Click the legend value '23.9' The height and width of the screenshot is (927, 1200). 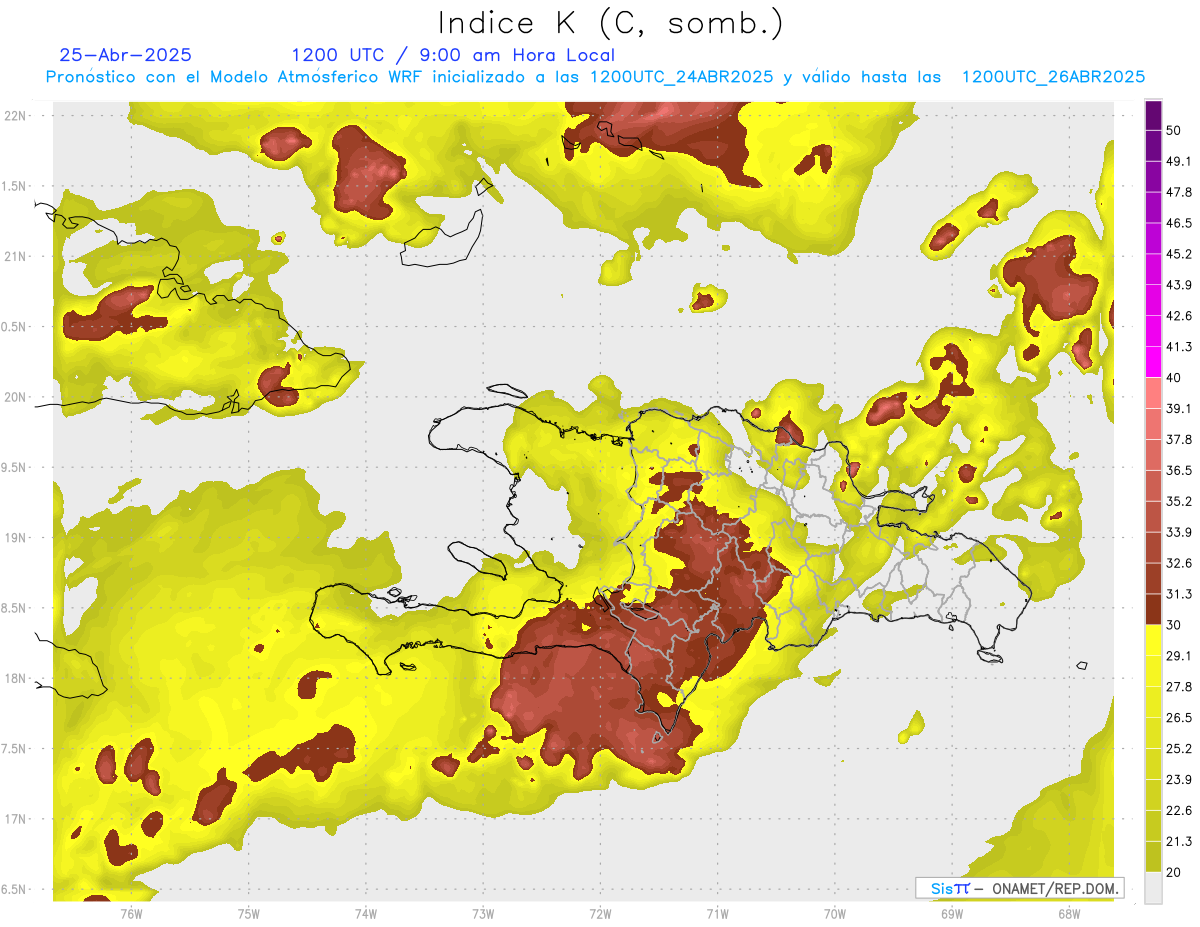tap(1178, 780)
